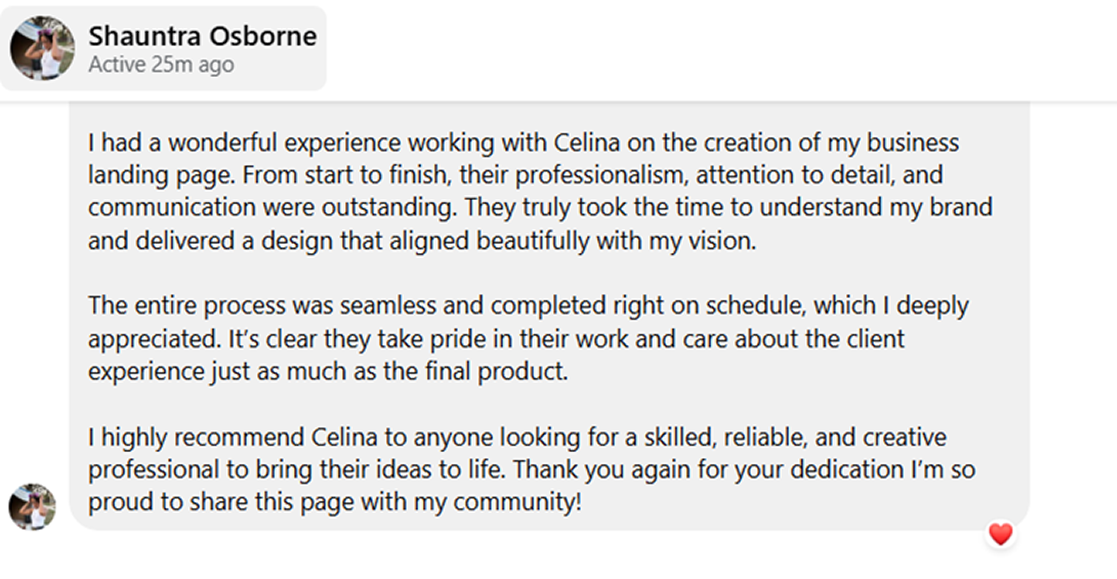Viewport: 1117px width, 579px height.
Task: Click the small sender avatar beside the message
Action: 32,507
